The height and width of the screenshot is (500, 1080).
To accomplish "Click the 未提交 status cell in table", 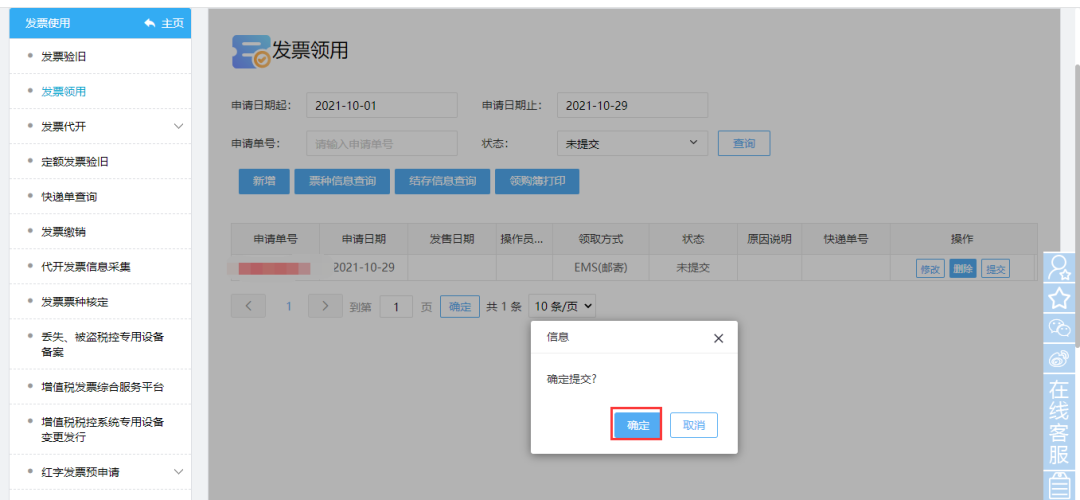I will [x=693, y=267].
